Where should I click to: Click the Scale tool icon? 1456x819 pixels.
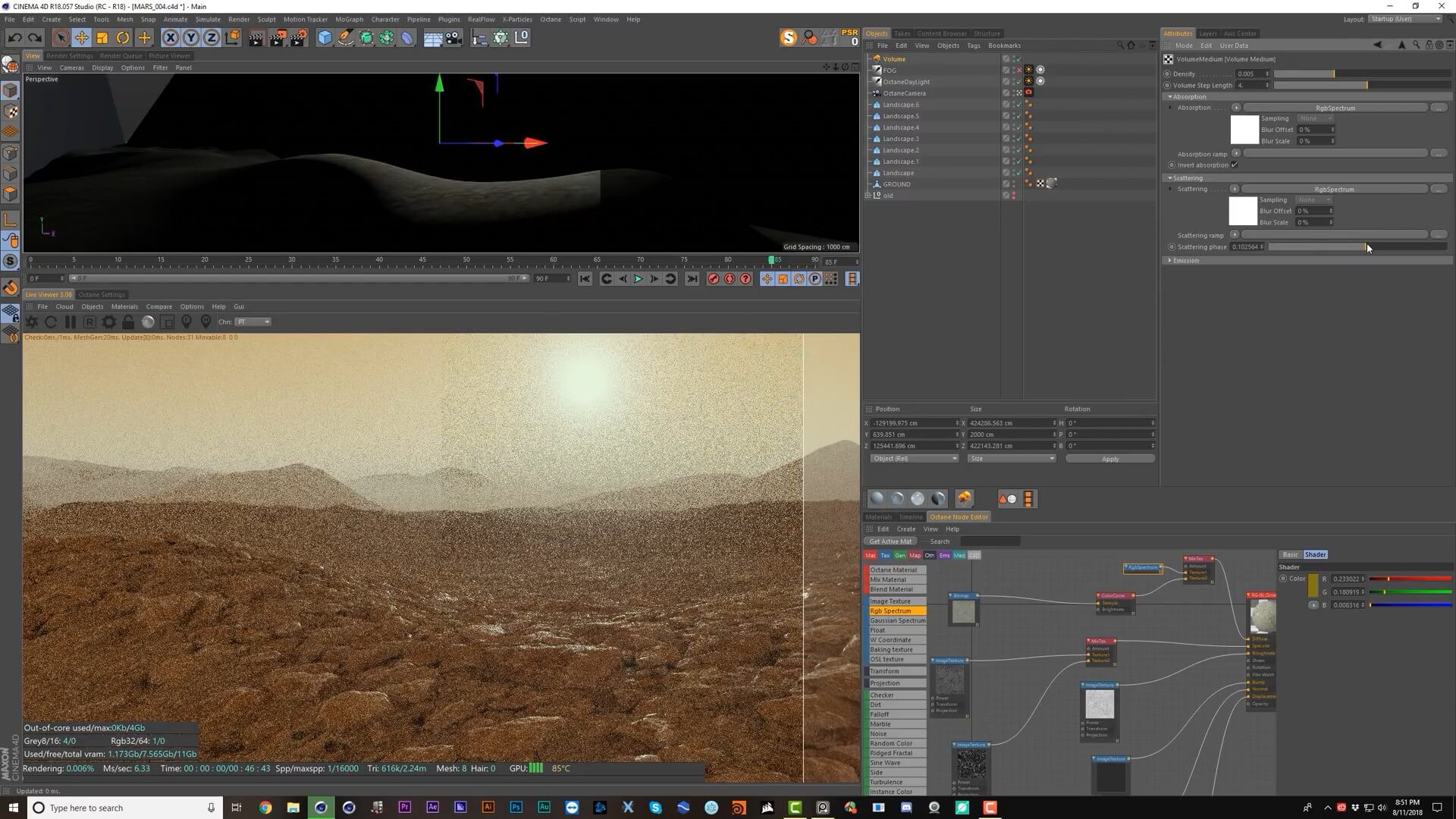(102, 37)
